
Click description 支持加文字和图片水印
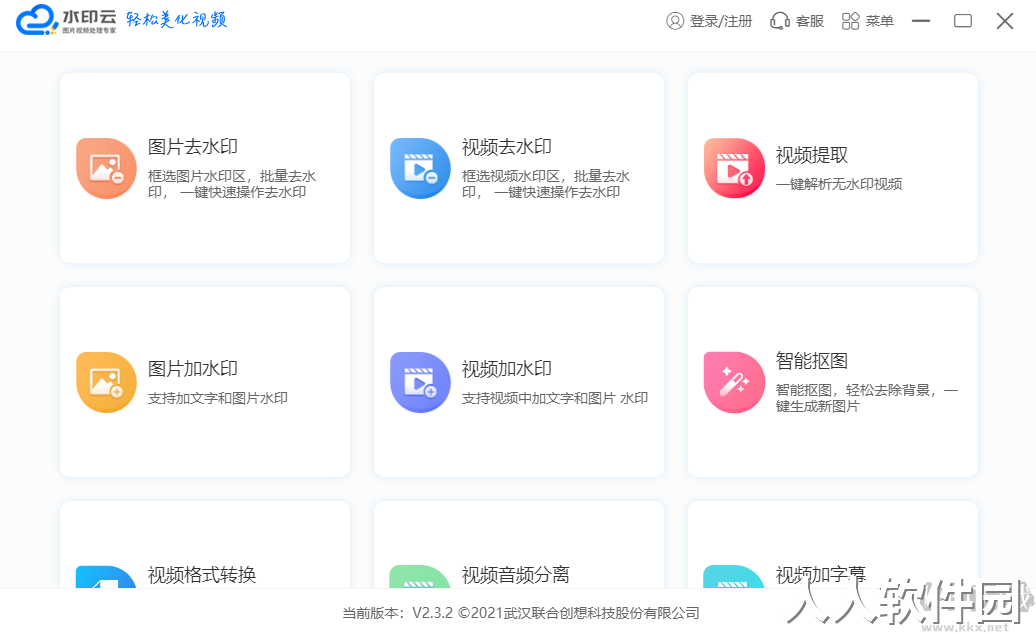click(217, 398)
